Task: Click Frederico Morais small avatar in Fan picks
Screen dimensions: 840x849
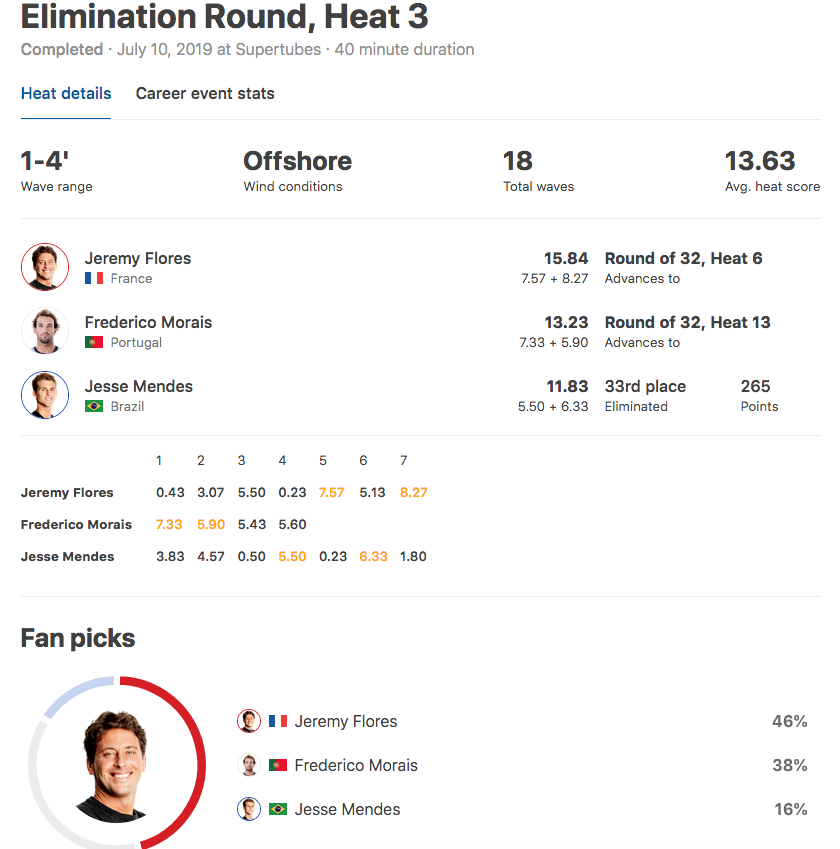Action: (x=249, y=765)
